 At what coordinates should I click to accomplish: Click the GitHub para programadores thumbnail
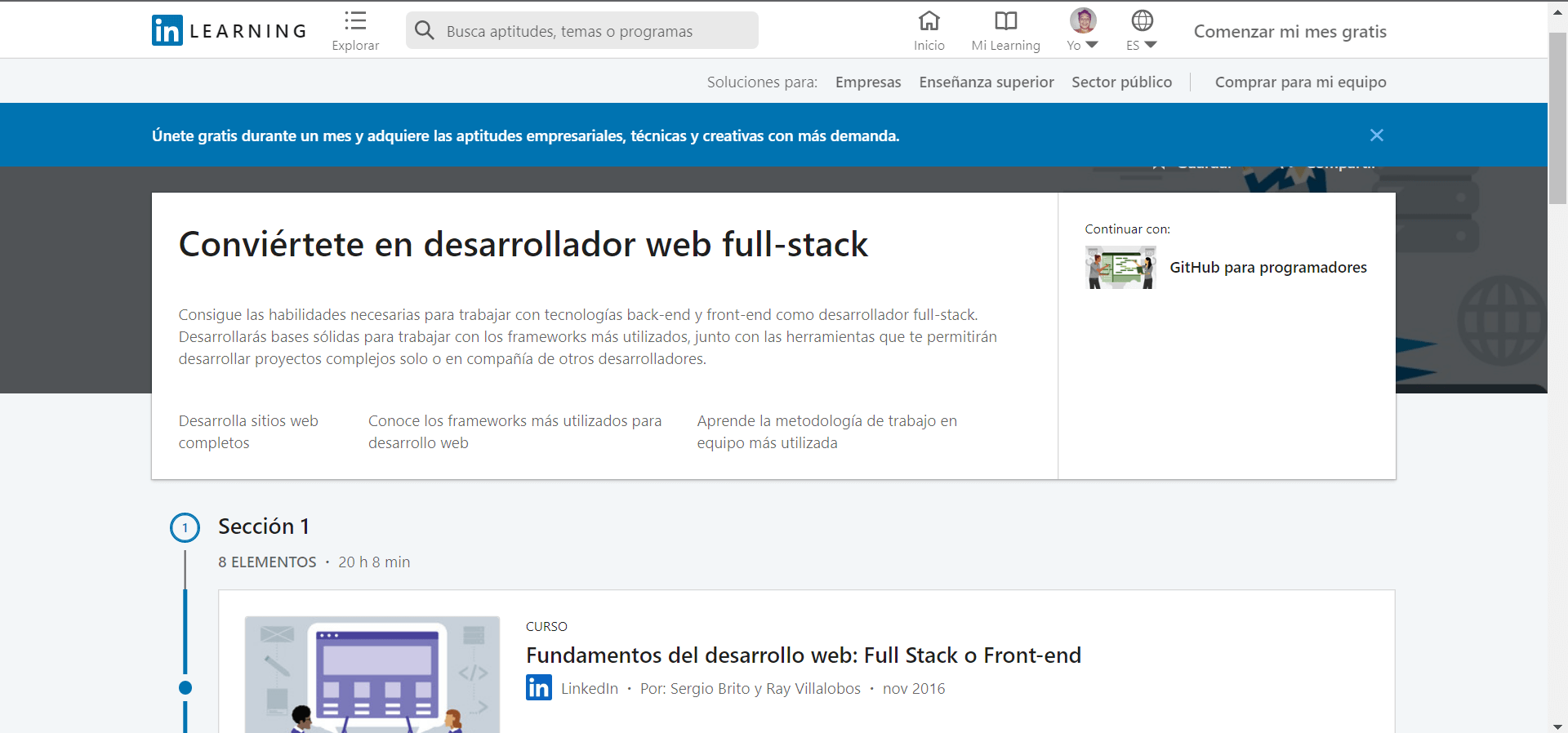coord(1120,268)
